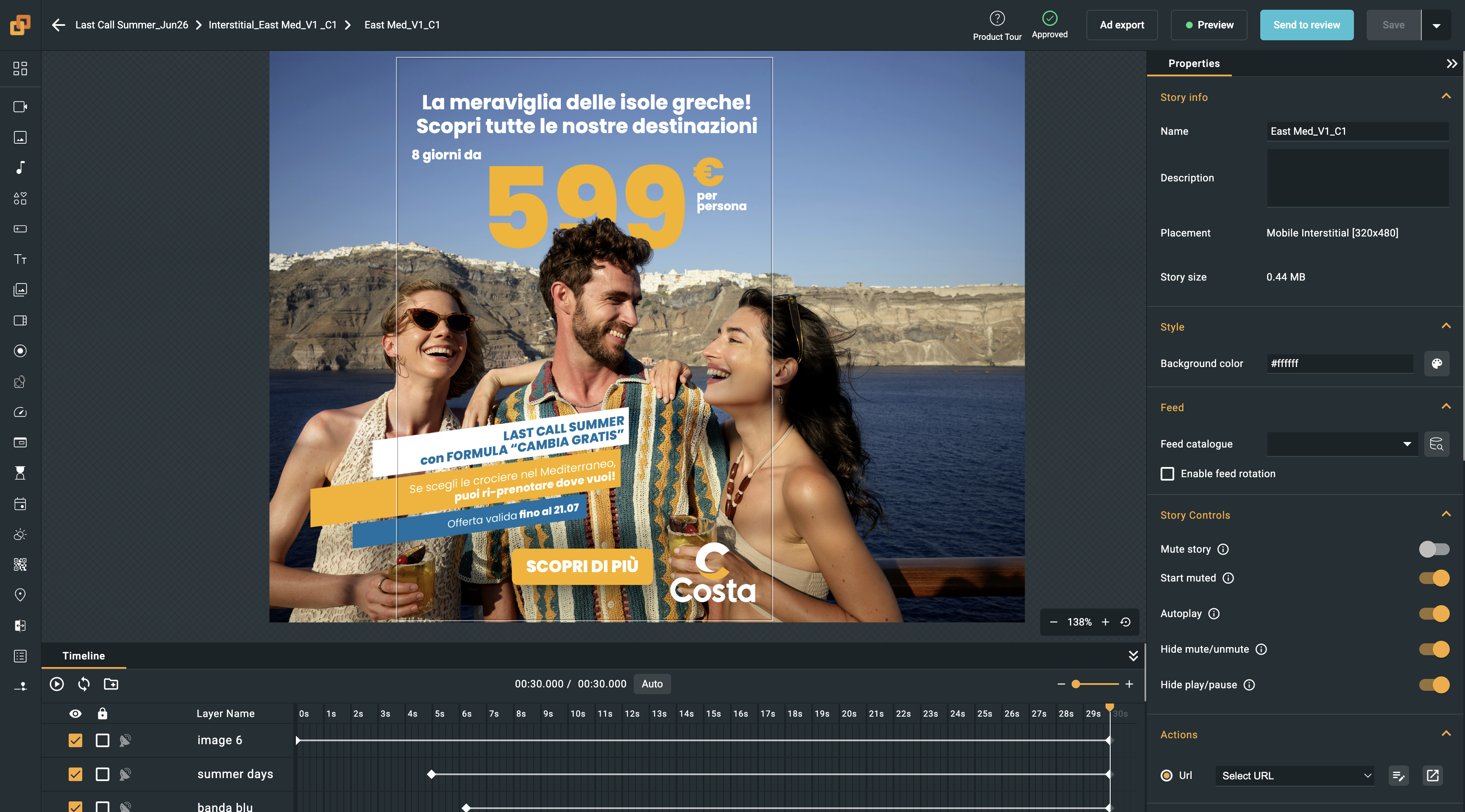Open the Product Tour help icon
The image size is (1465, 812).
997,19
